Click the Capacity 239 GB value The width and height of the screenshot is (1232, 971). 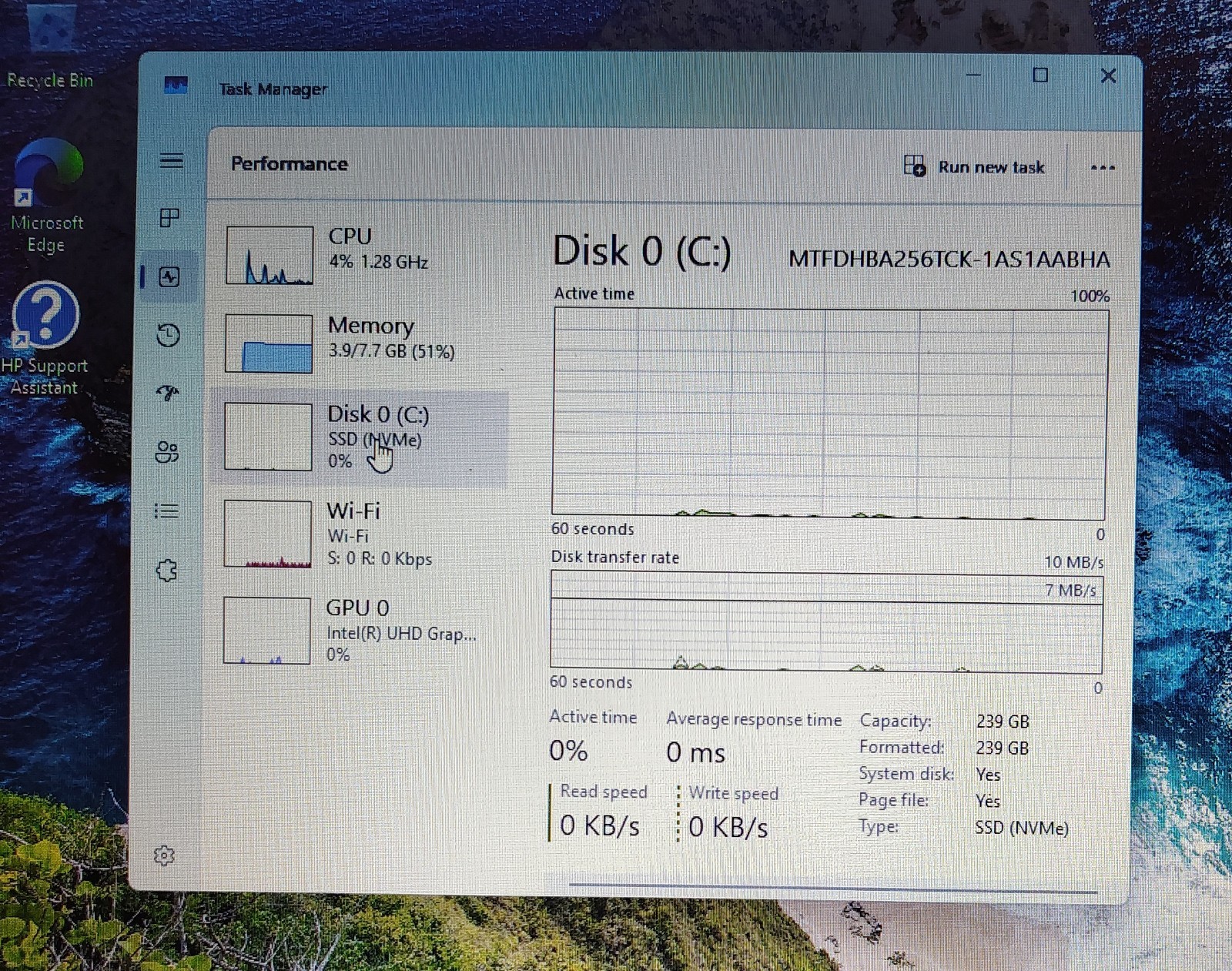1003,722
